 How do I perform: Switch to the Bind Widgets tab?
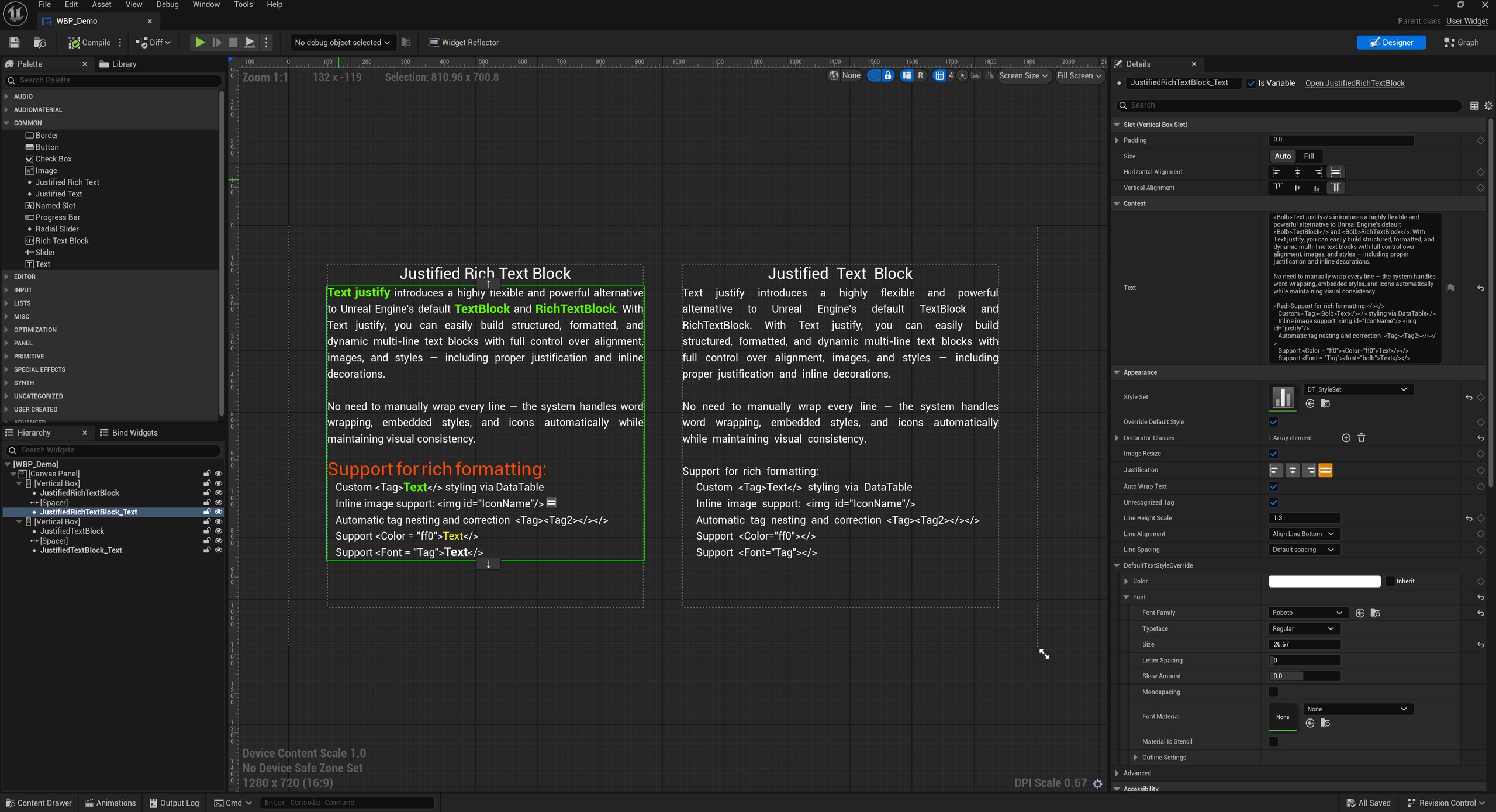click(x=129, y=433)
